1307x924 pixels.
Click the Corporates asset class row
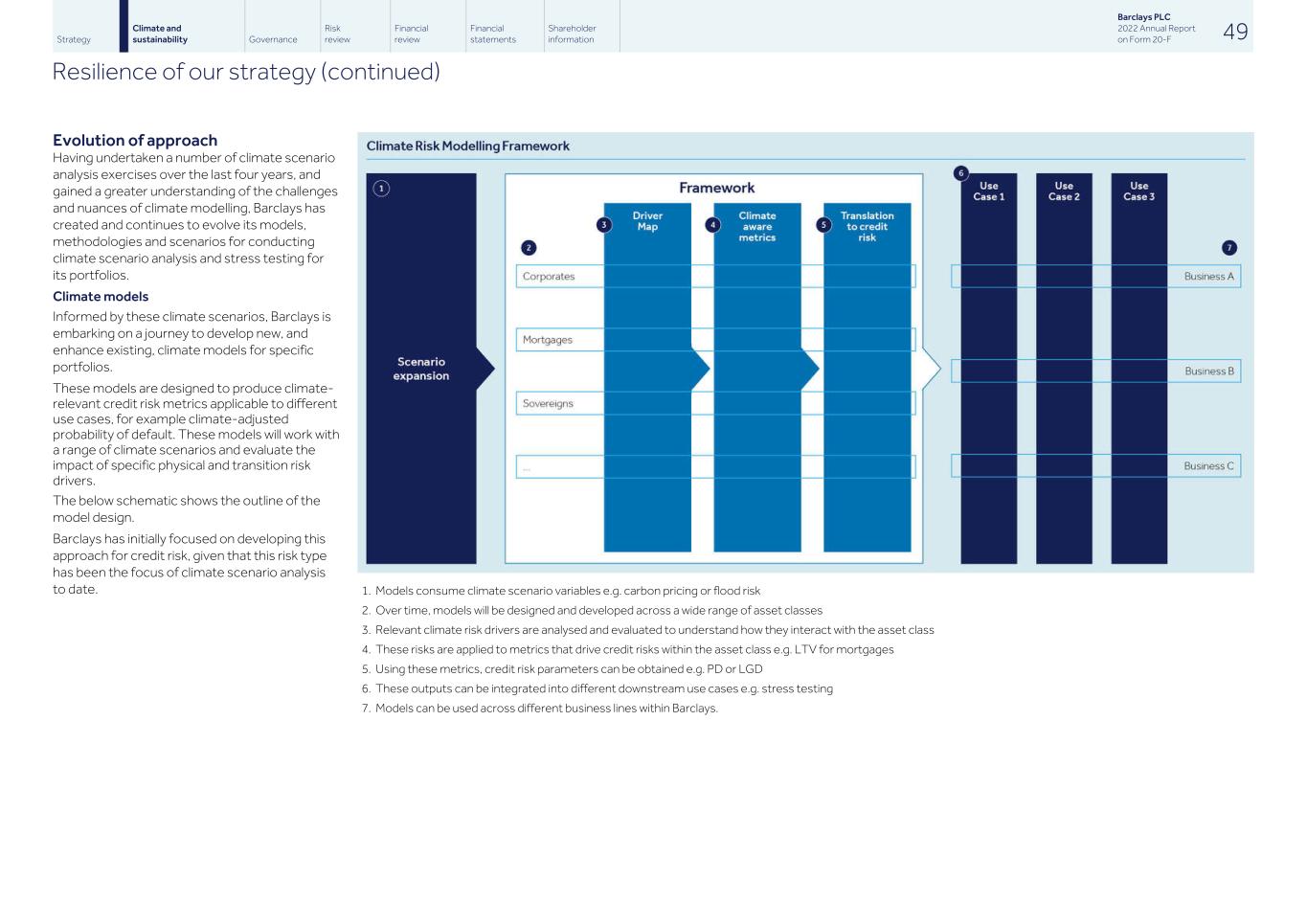549,277
